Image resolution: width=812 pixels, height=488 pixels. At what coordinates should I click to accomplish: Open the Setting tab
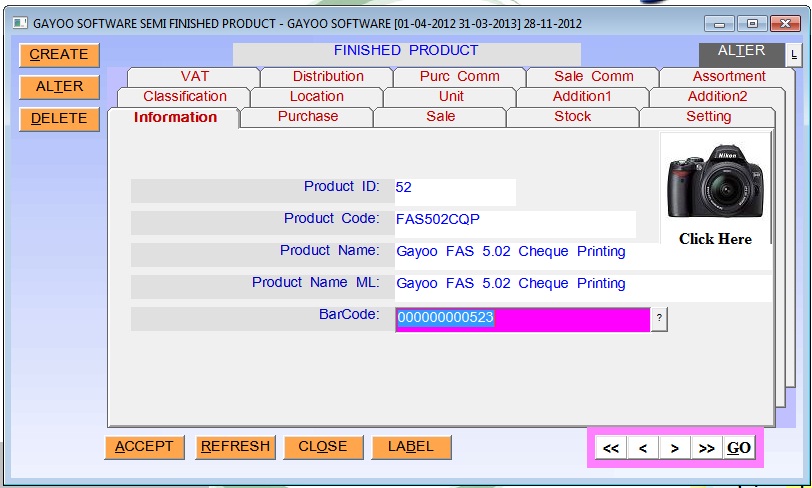click(708, 117)
